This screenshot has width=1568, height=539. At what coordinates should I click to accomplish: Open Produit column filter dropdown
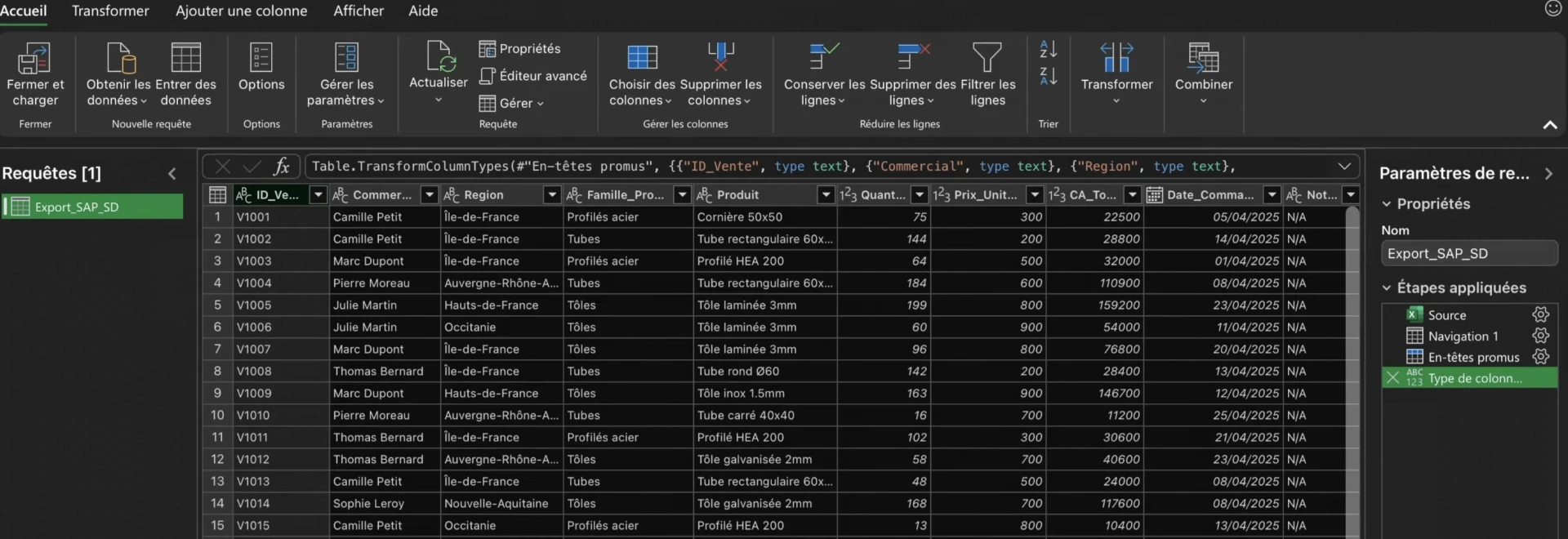tap(826, 194)
